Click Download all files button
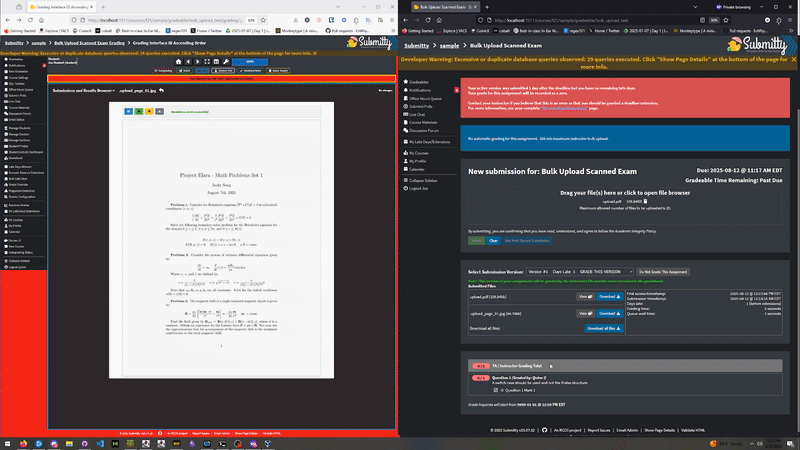Screen dimensions: 800x450 (604, 328)
